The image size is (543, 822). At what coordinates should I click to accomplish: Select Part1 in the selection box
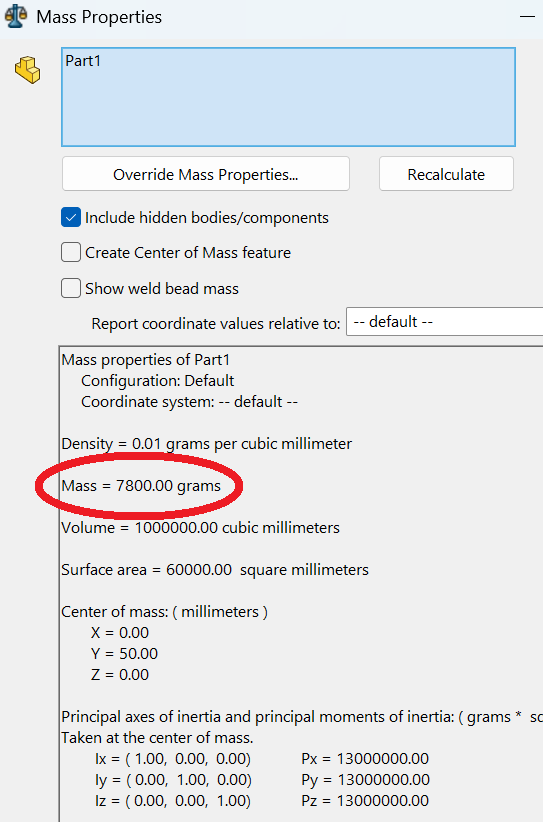click(83, 61)
